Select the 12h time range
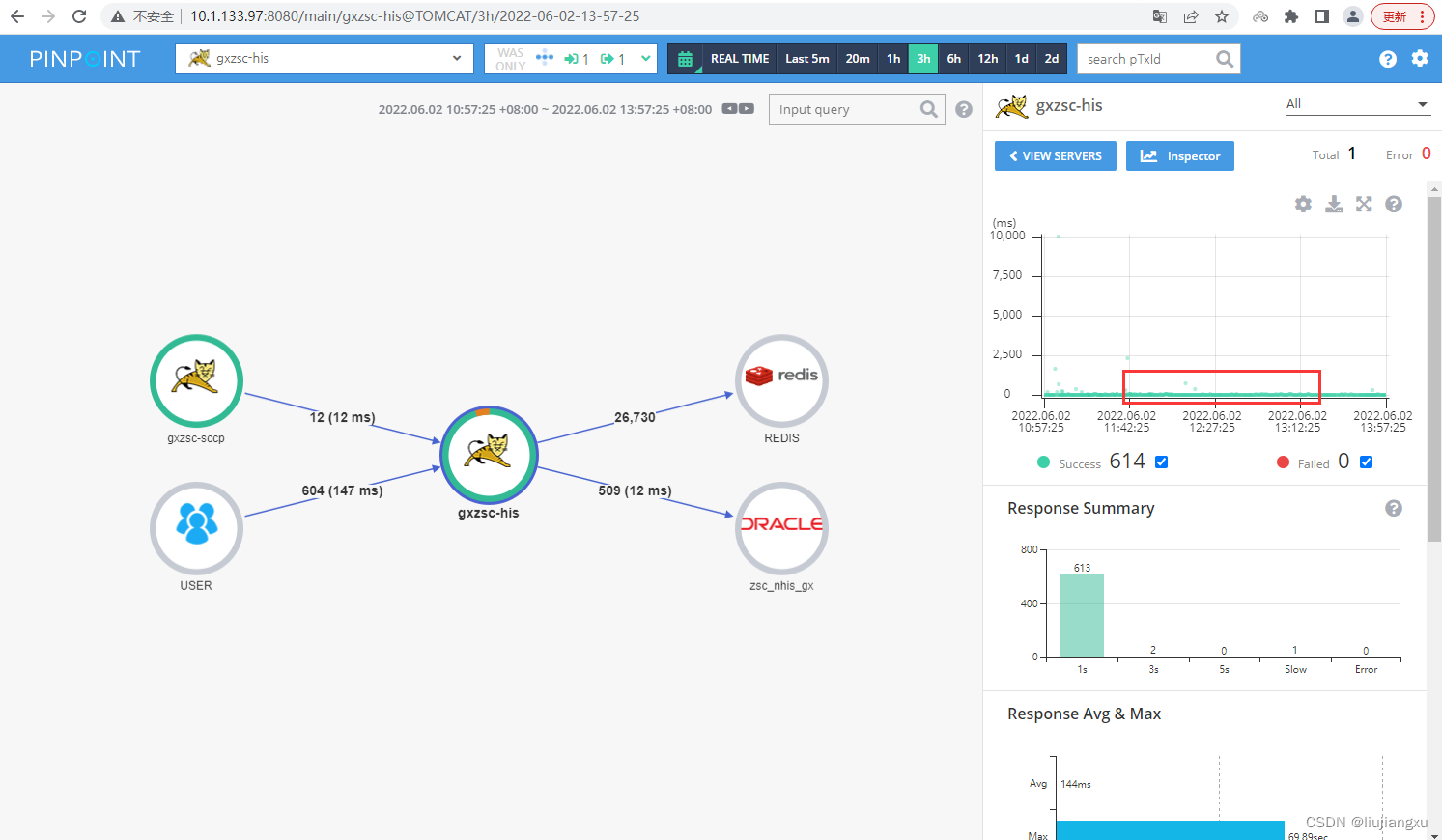The height and width of the screenshot is (840, 1442). point(988,59)
